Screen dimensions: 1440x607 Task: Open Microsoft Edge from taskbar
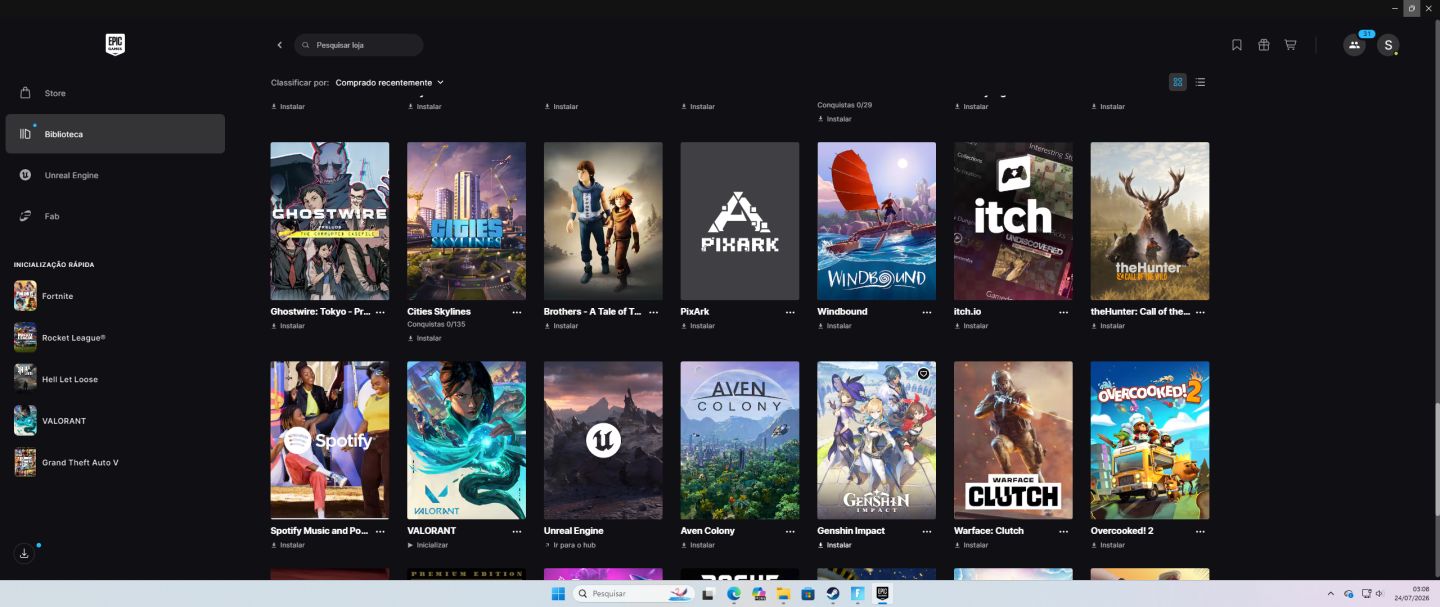734,594
